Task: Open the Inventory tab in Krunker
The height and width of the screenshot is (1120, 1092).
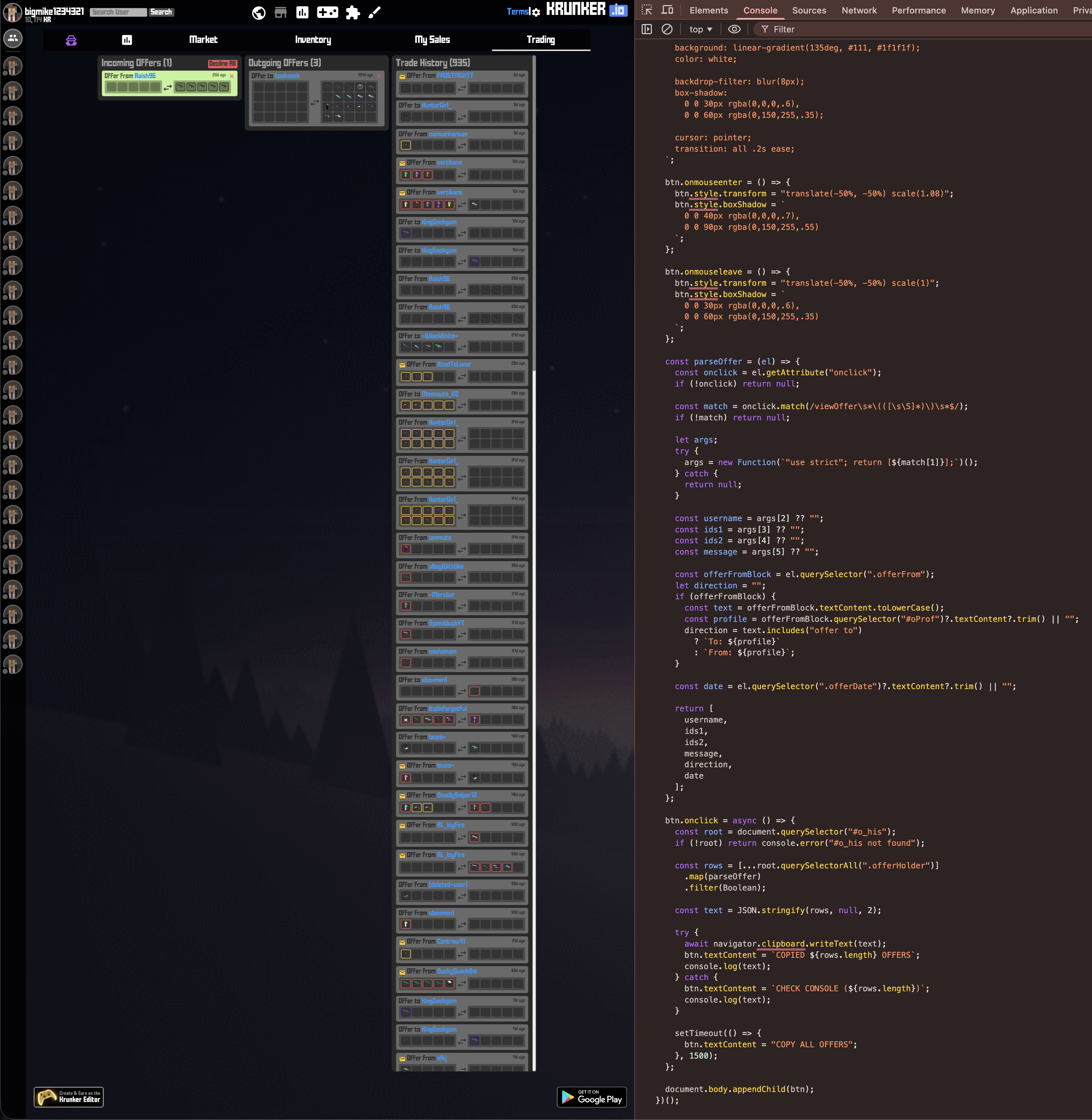Action: [313, 40]
